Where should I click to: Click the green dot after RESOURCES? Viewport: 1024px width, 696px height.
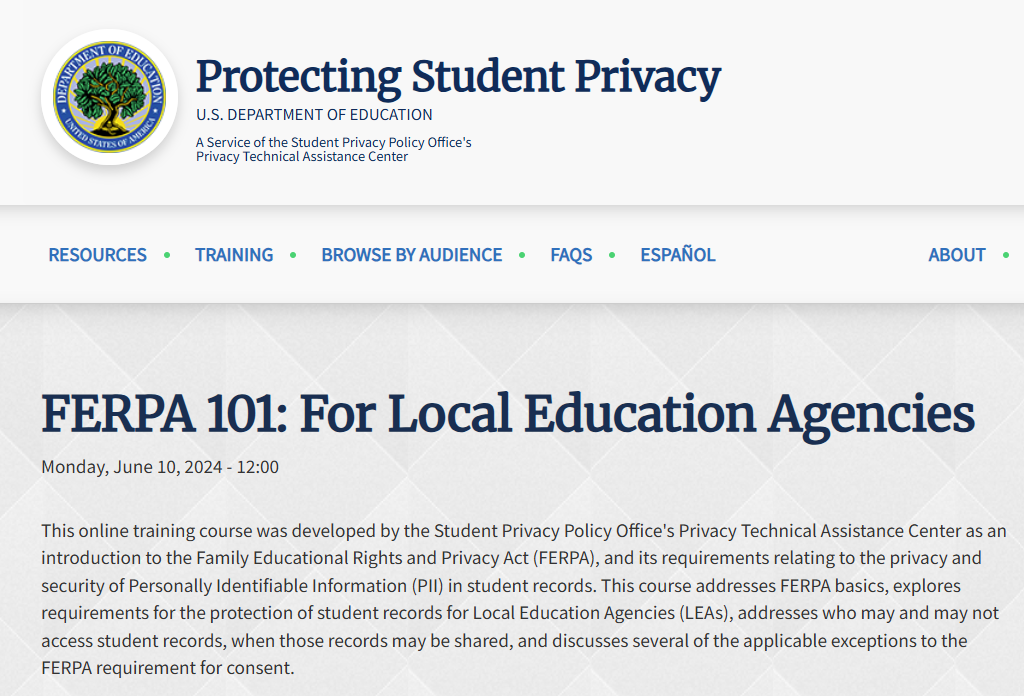(x=165, y=256)
